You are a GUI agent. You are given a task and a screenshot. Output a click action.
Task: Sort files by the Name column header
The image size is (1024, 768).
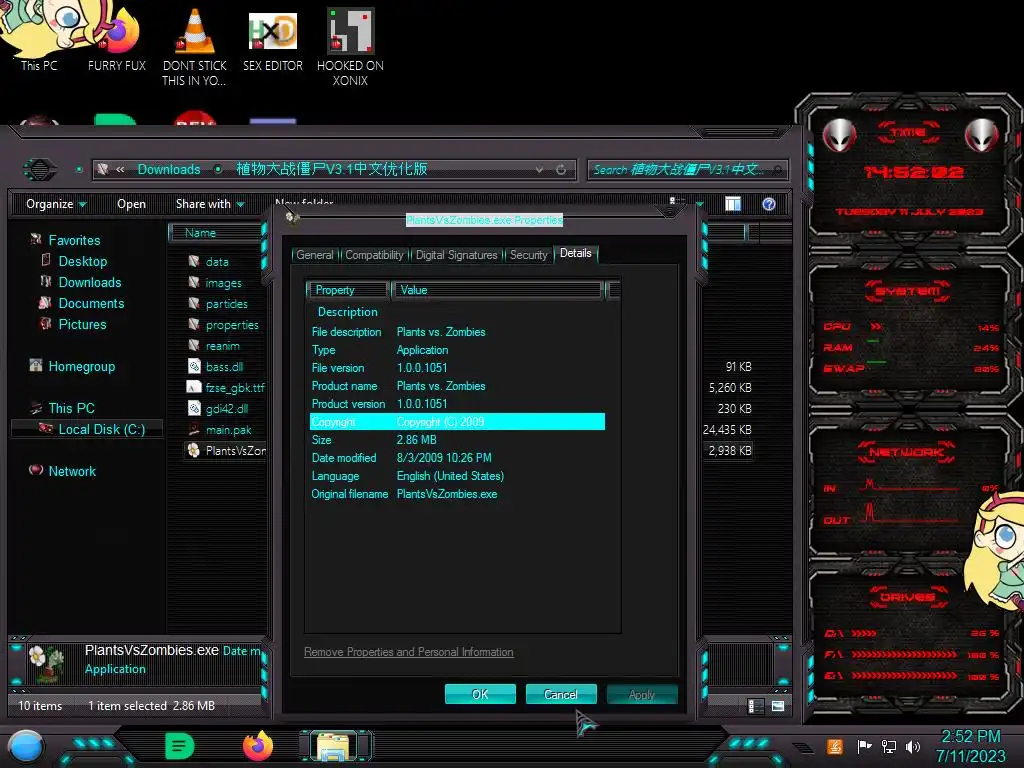pos(216,232)
